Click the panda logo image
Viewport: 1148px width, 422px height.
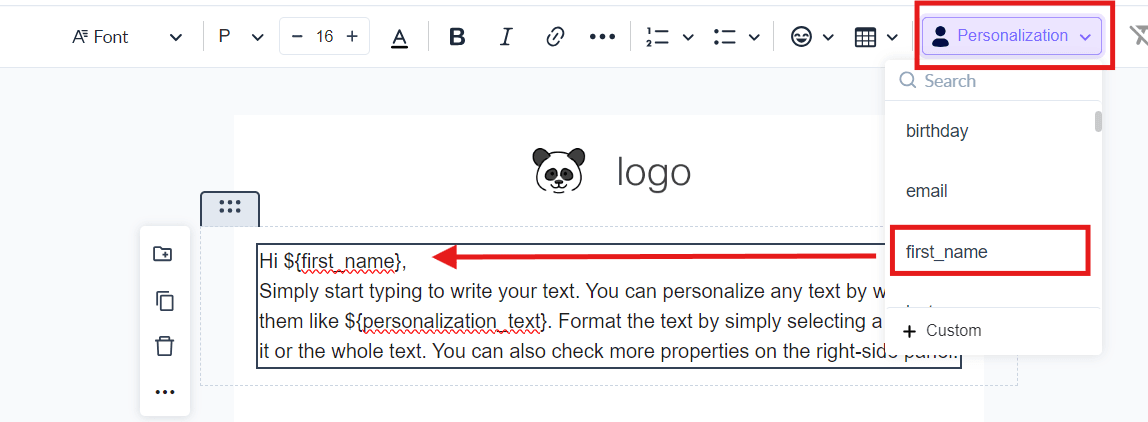pos(559,171)
